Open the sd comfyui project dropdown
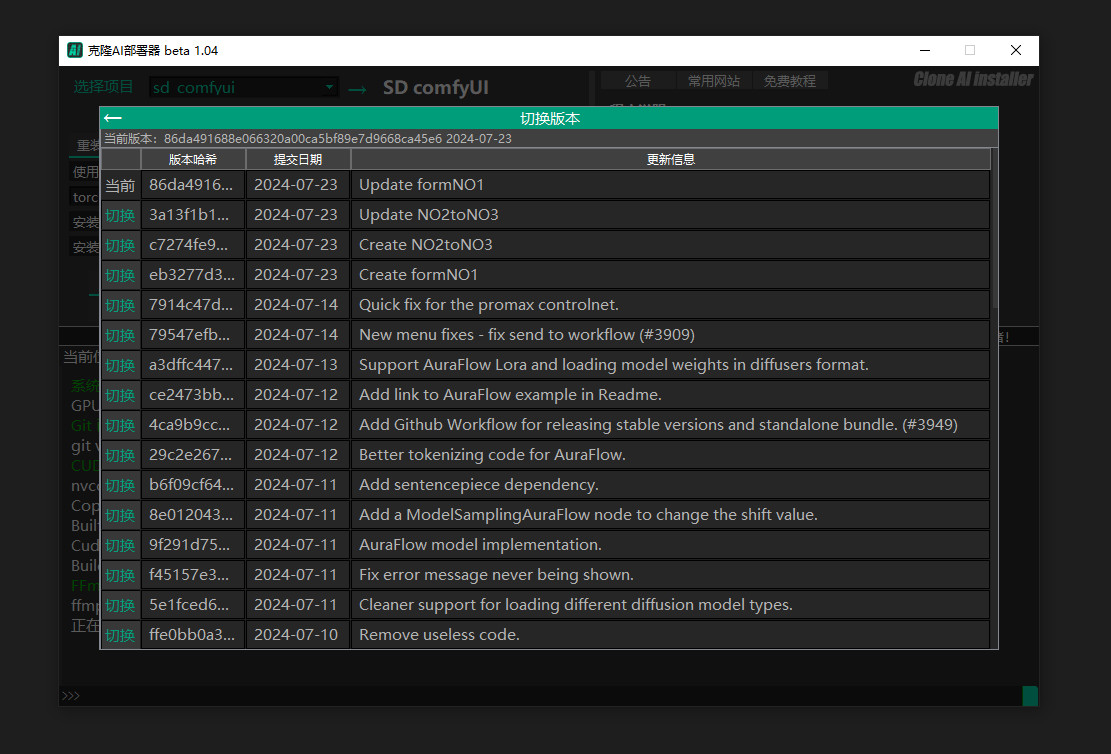The height and width of the screenshot is (754, 1111). (244, 87)
